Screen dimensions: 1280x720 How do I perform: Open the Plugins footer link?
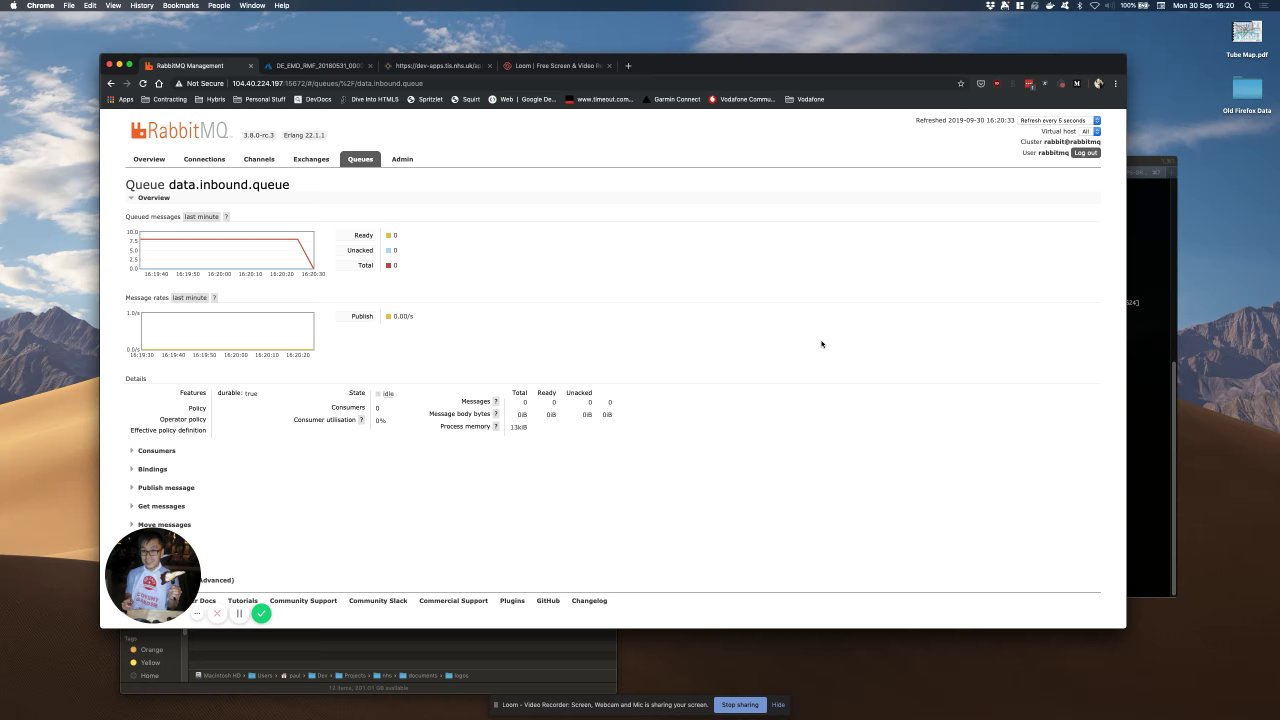pyautogui.click(x=512, y=601)
